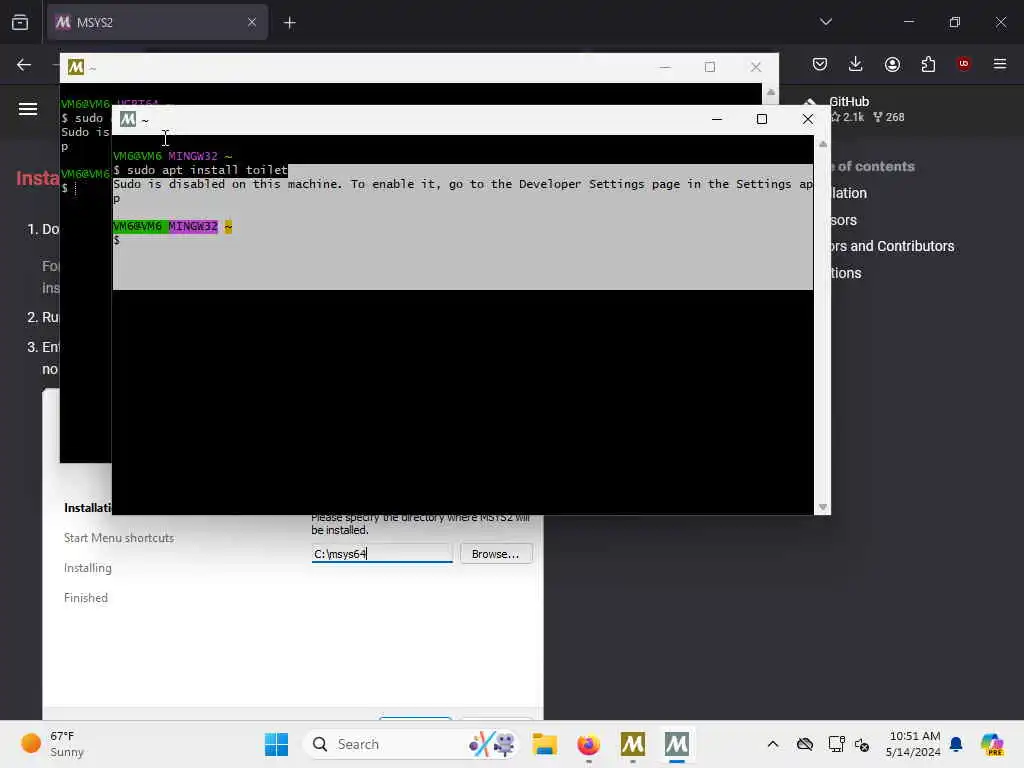Click the Browse... button in installer
Screen dimensions: 1024x768
coord(496,554)
